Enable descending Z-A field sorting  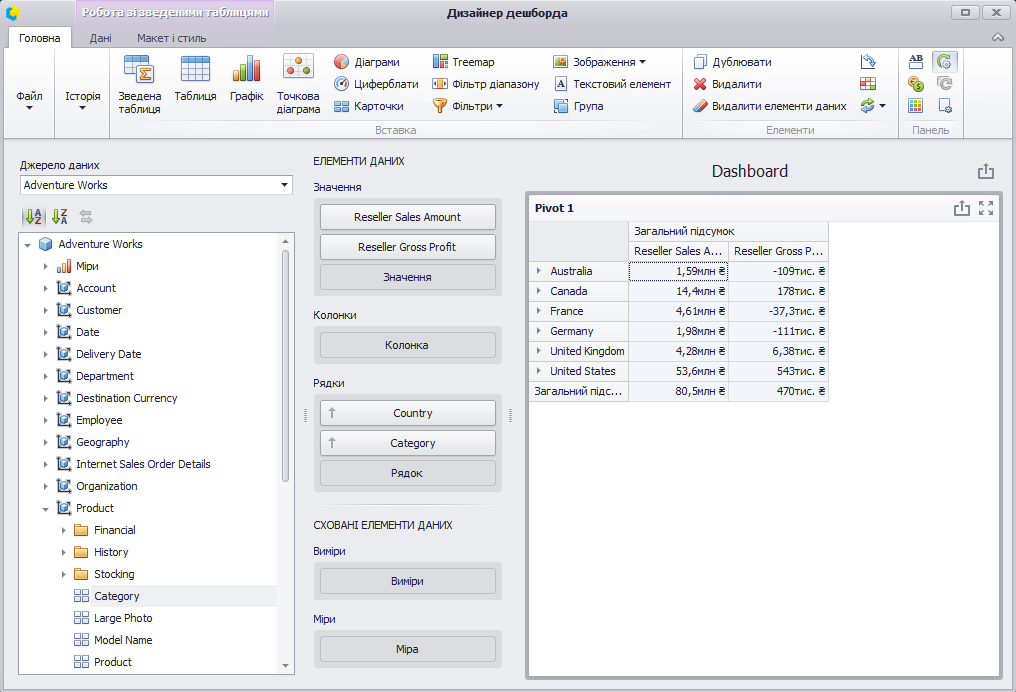(x=60, y=216)
